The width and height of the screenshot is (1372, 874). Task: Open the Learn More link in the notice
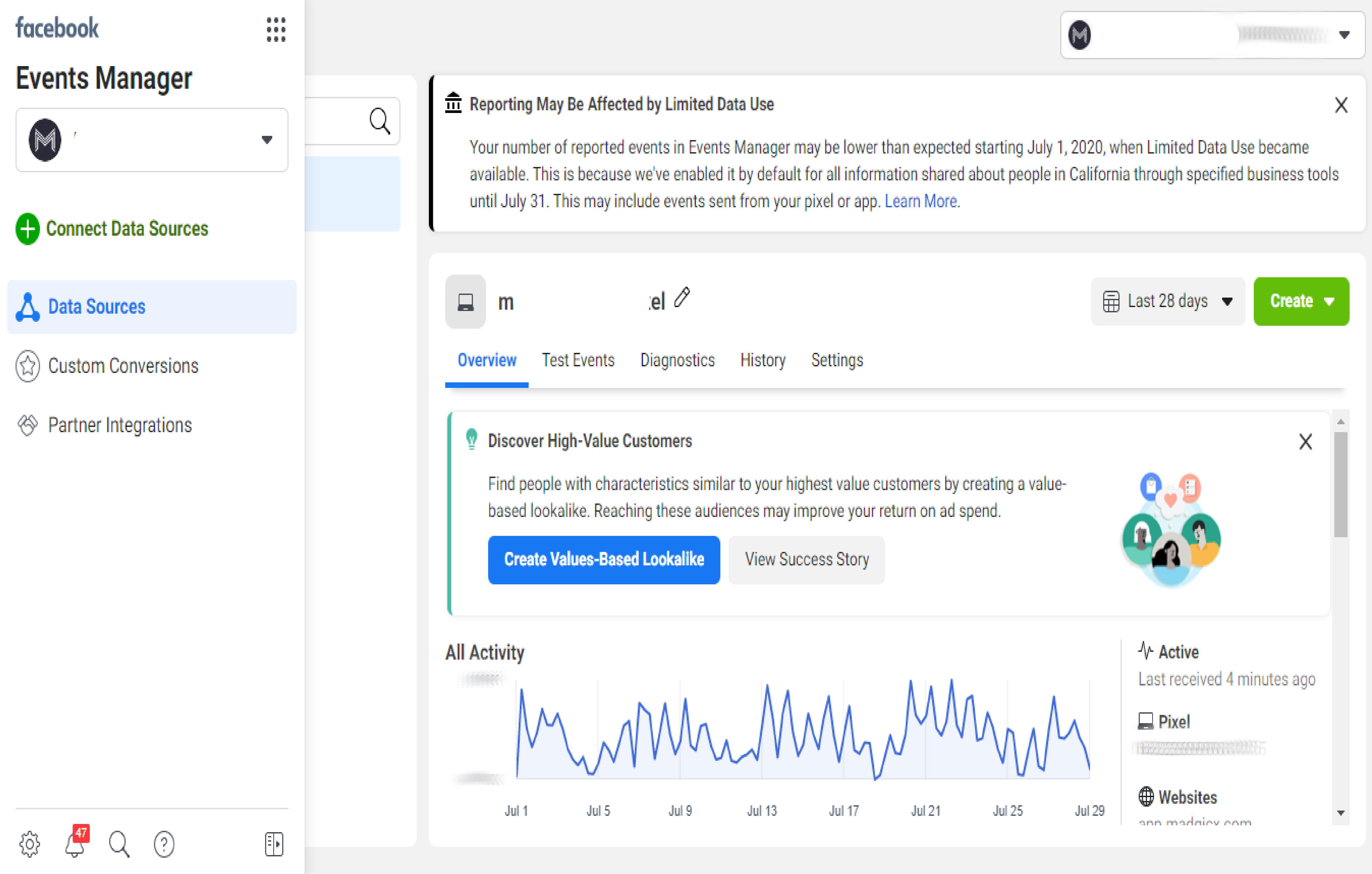click(x=920, y=201)
